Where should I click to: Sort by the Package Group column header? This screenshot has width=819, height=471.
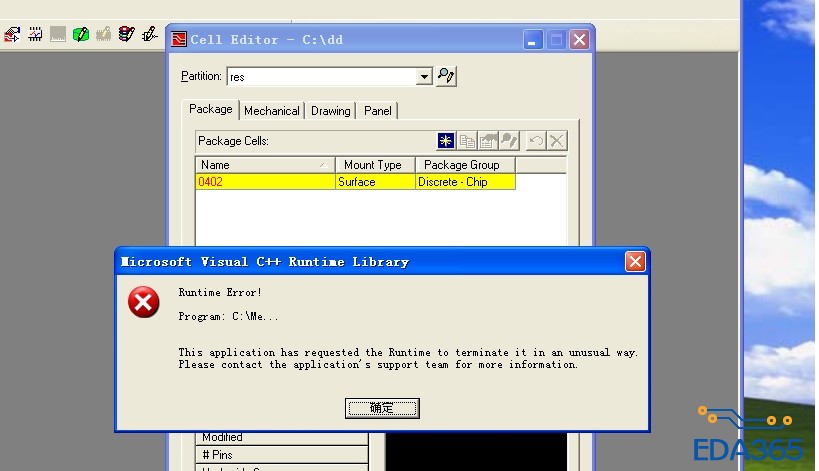(x=465, y=165)
